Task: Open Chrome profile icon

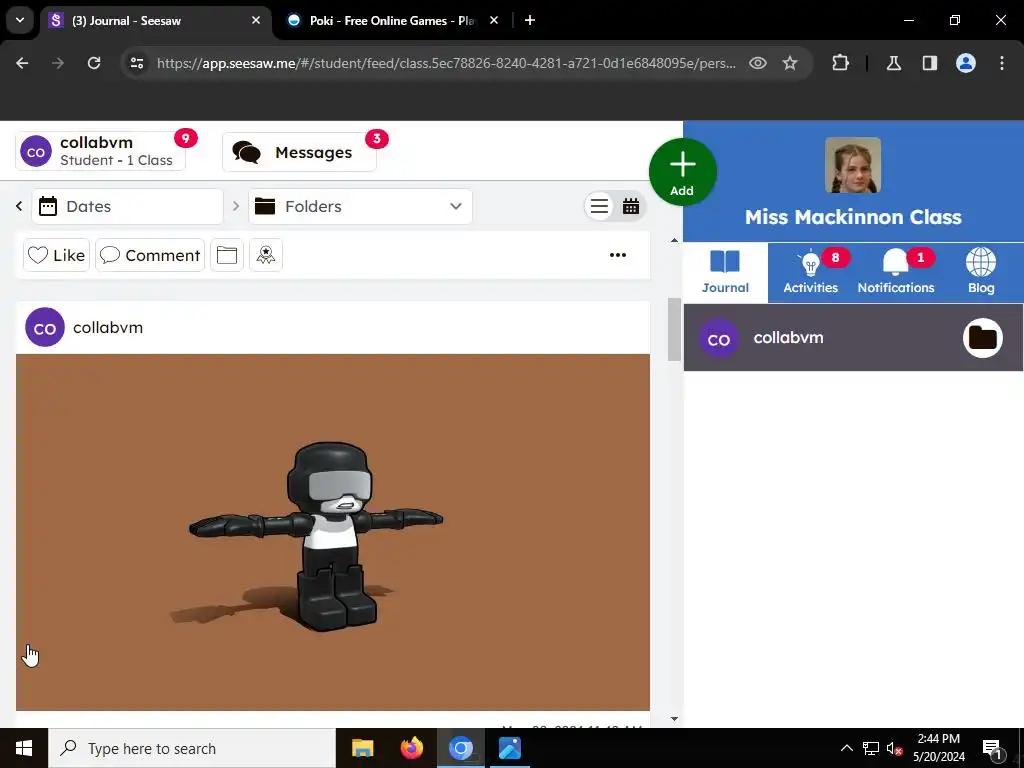Action: 966,63
